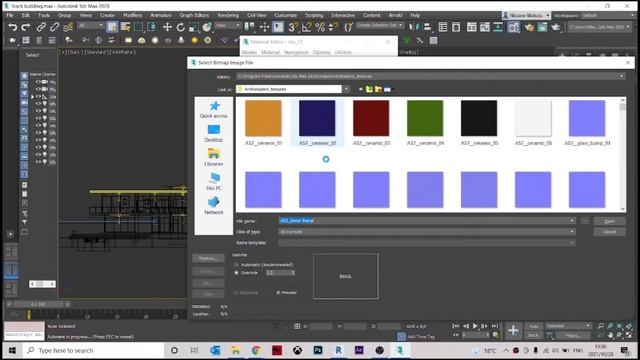Select the orange AS2_ceramic_01 texture
The height and width of the screenshot is (360, 640).
[263, 123]
